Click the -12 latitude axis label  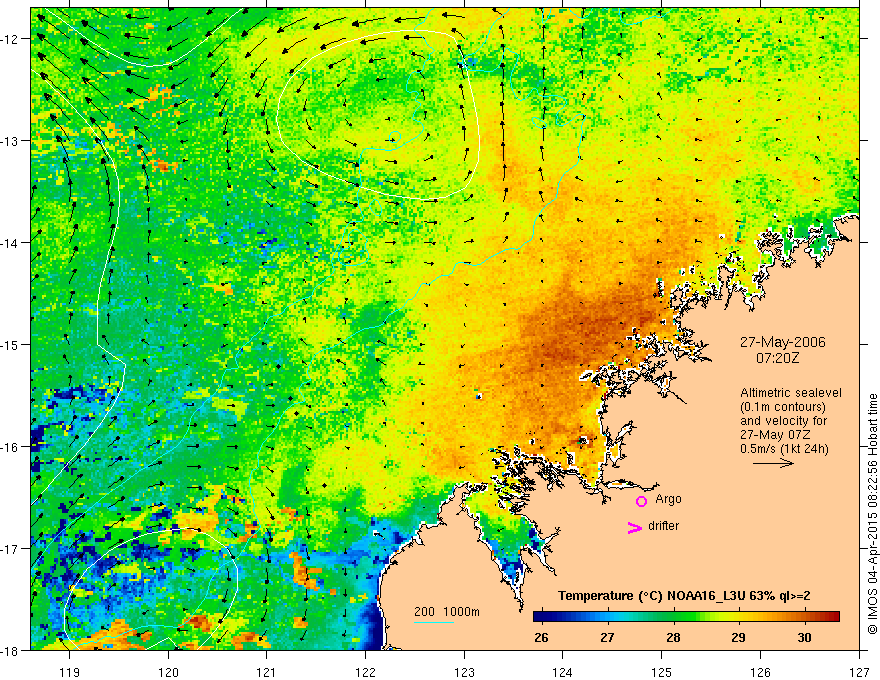click(11, 39)
